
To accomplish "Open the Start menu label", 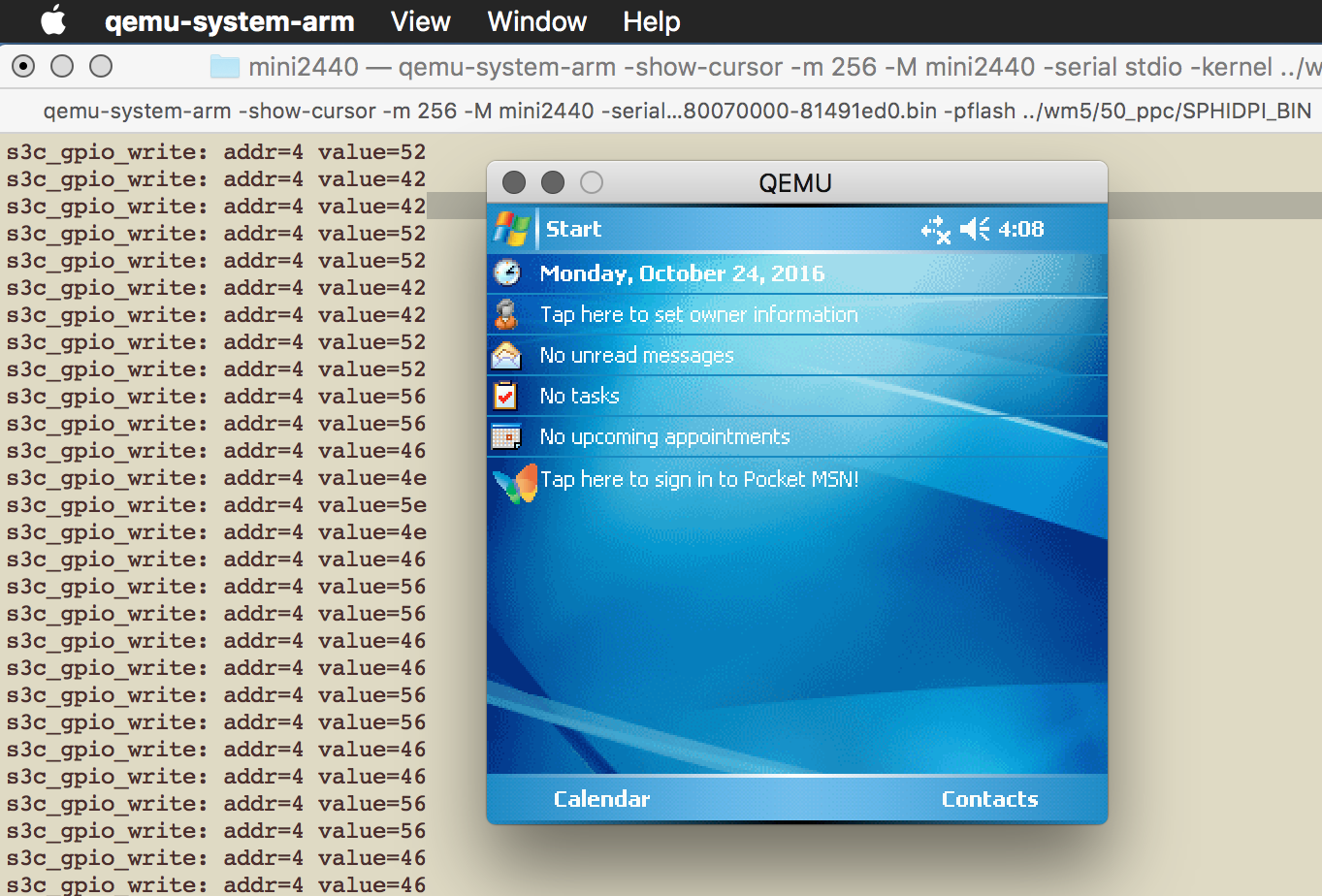I will pos(573,229).
